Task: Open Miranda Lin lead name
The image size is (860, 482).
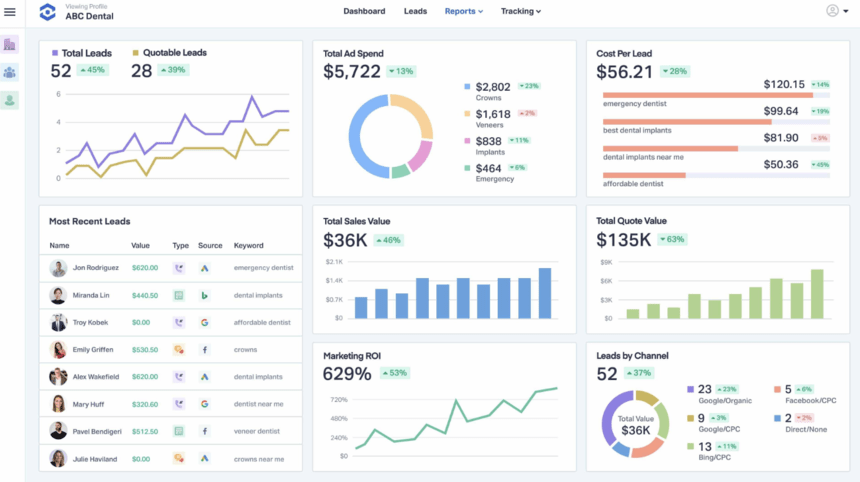Action: [91, 295]
